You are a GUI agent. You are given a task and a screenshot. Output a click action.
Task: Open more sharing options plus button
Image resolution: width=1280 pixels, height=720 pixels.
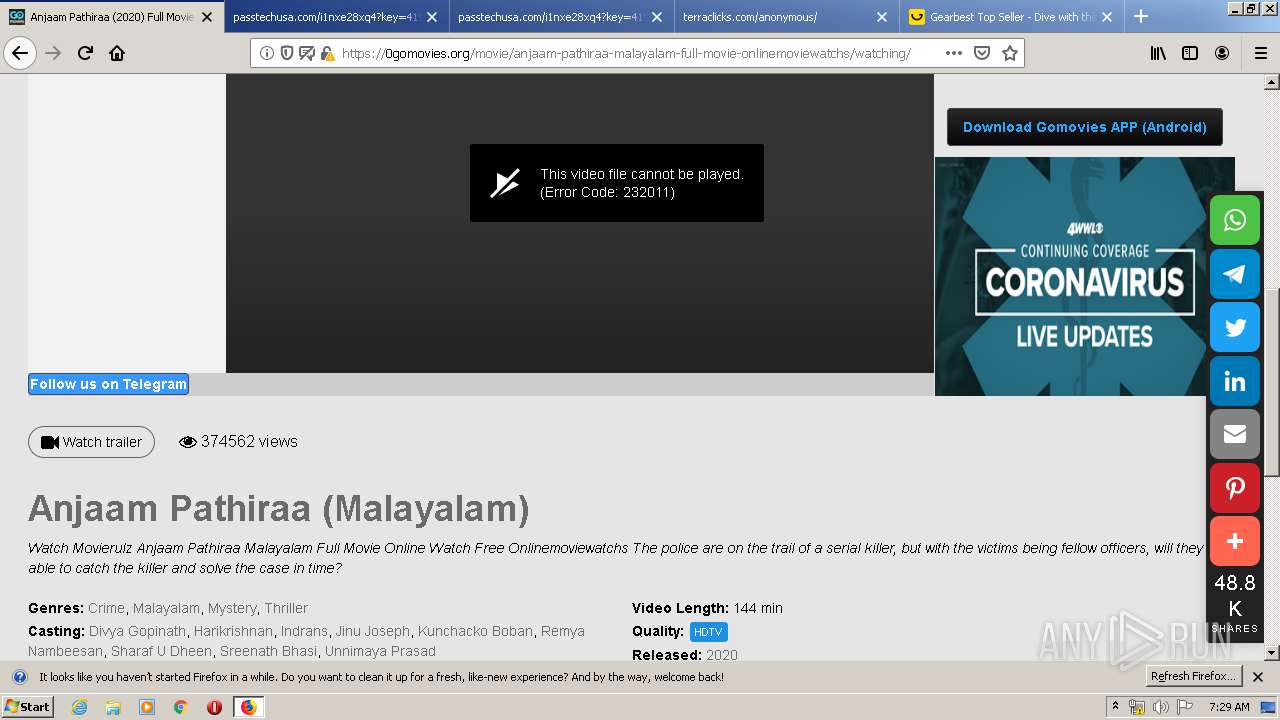click(1235, 541)
